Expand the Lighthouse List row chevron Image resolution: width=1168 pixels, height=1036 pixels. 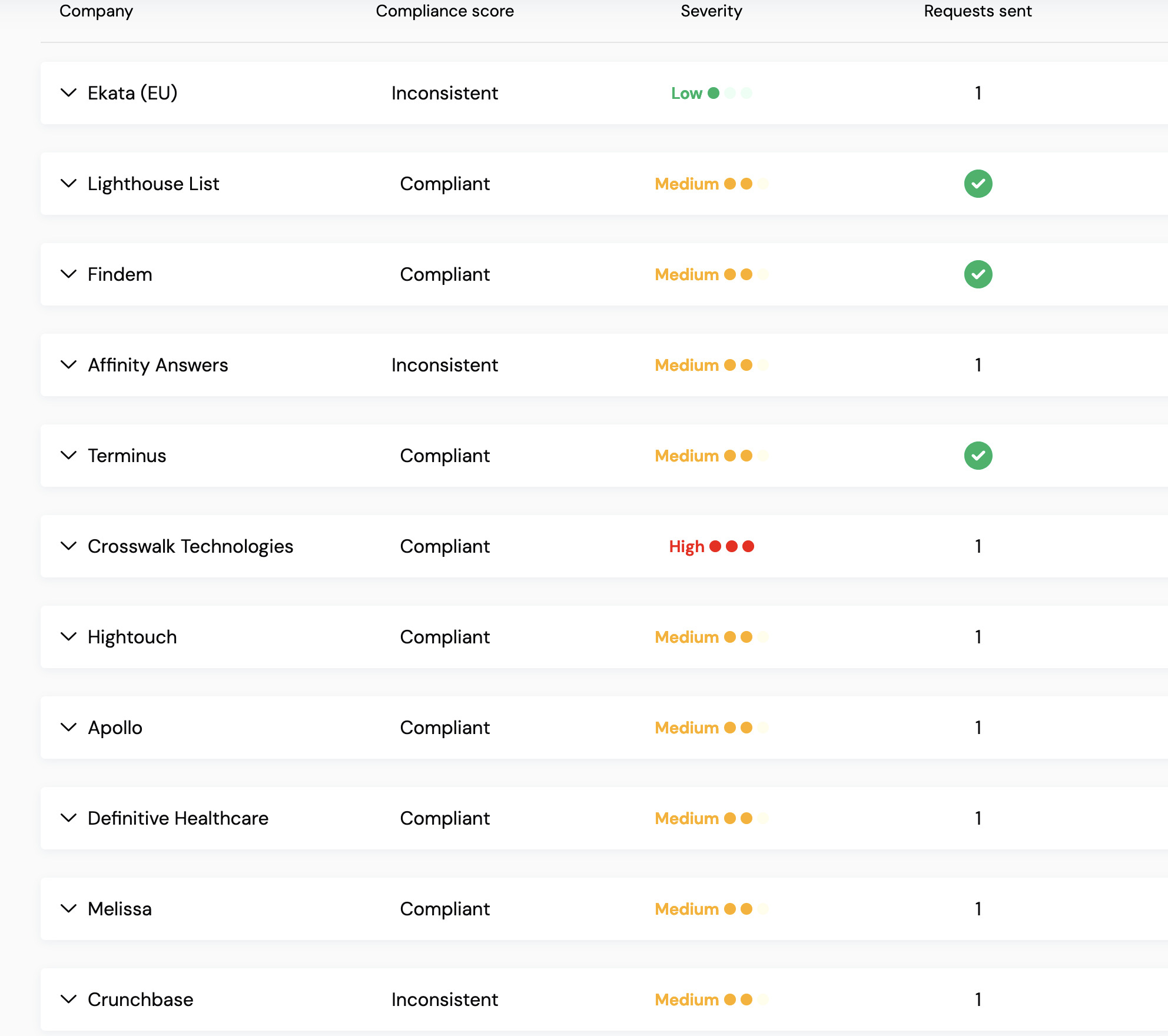[x=69, y=184]
